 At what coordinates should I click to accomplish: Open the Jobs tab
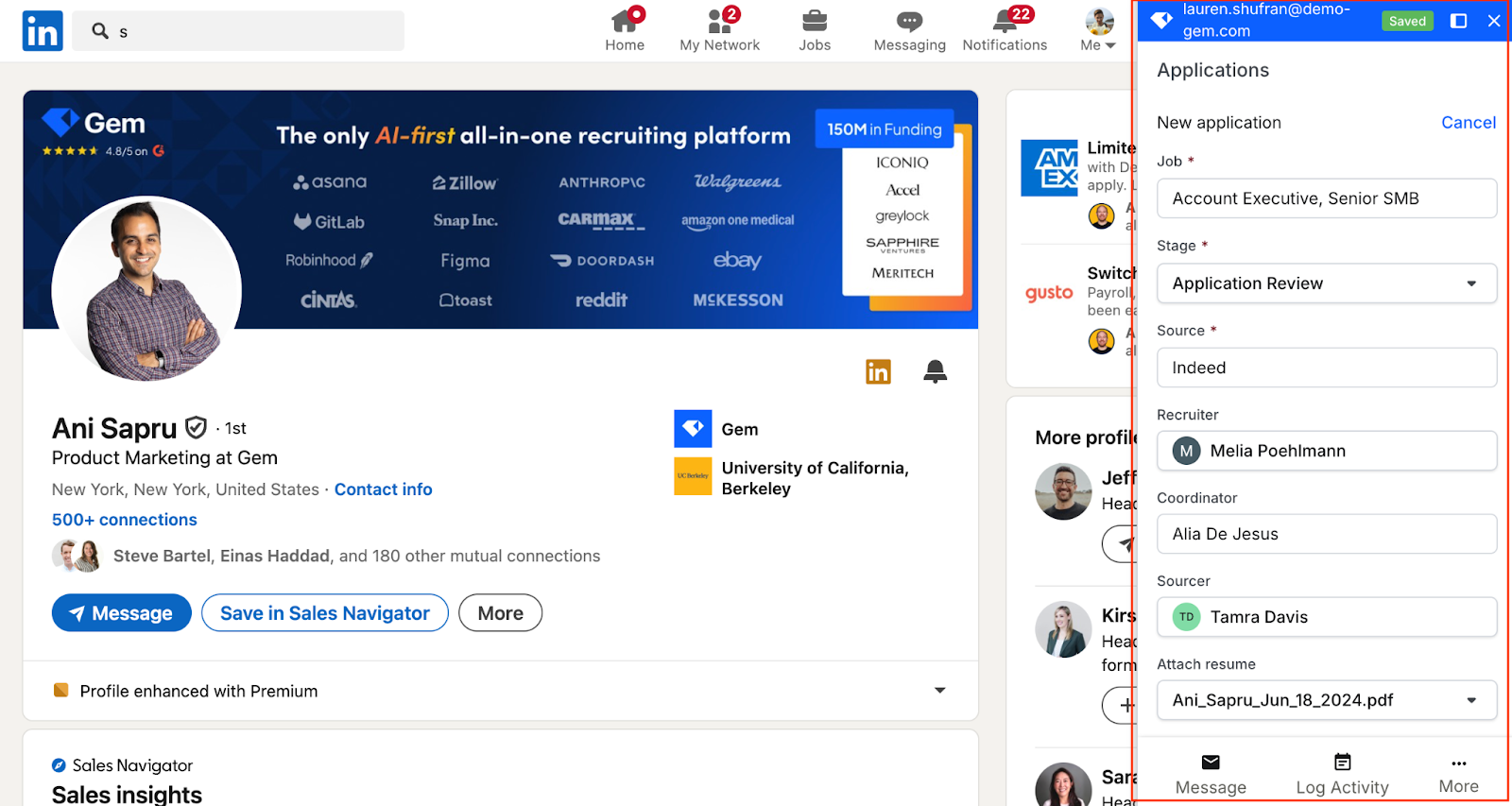815,30
